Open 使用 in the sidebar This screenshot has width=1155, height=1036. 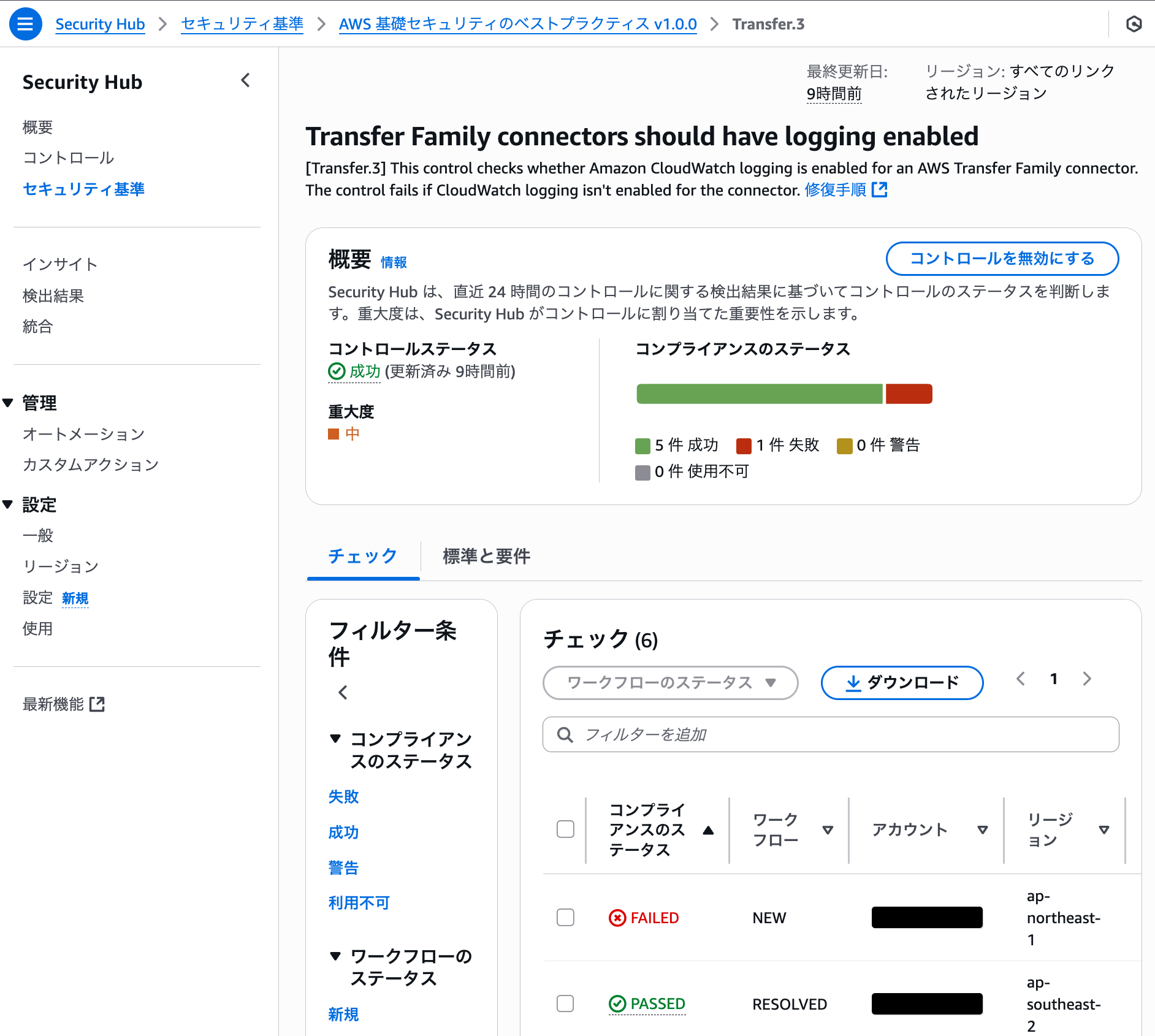[x=38, y=628]
